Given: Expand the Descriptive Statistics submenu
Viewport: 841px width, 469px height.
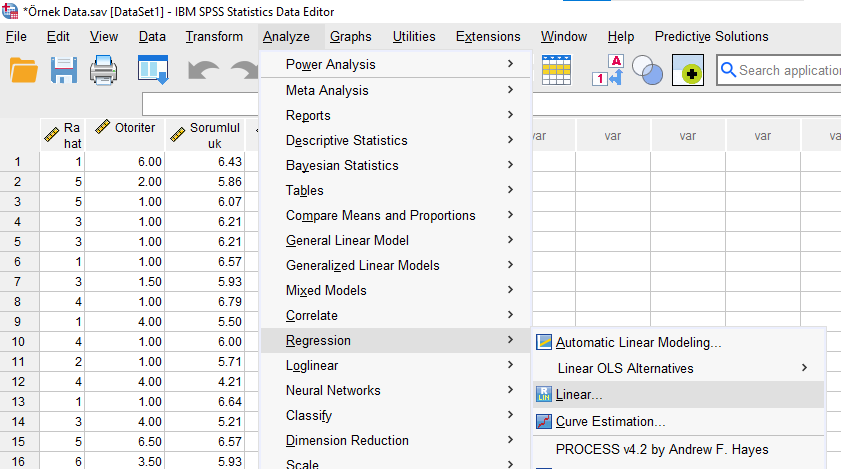Looking at the screenshot, I should [346, 140].
